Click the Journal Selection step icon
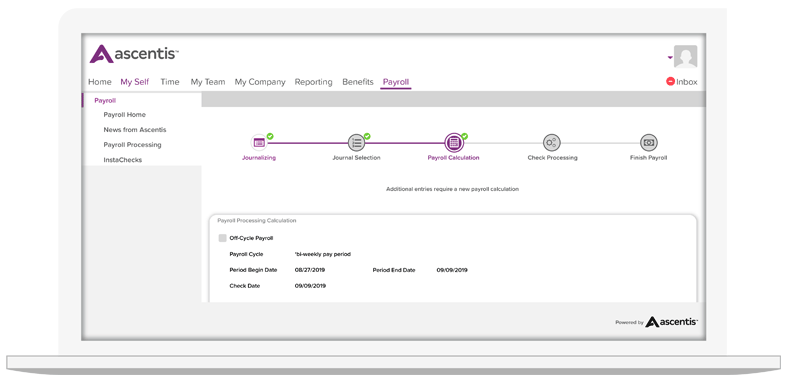 [356, 143]
